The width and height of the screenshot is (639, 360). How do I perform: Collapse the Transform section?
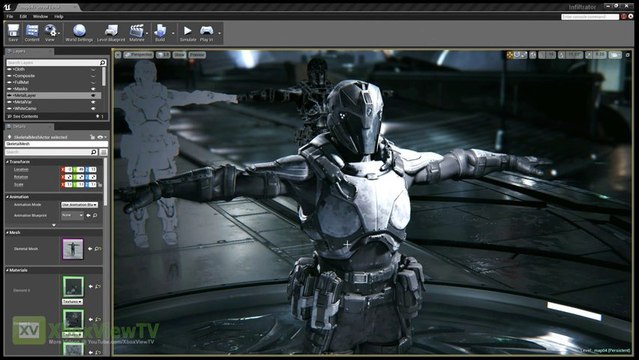coord(7,162)
